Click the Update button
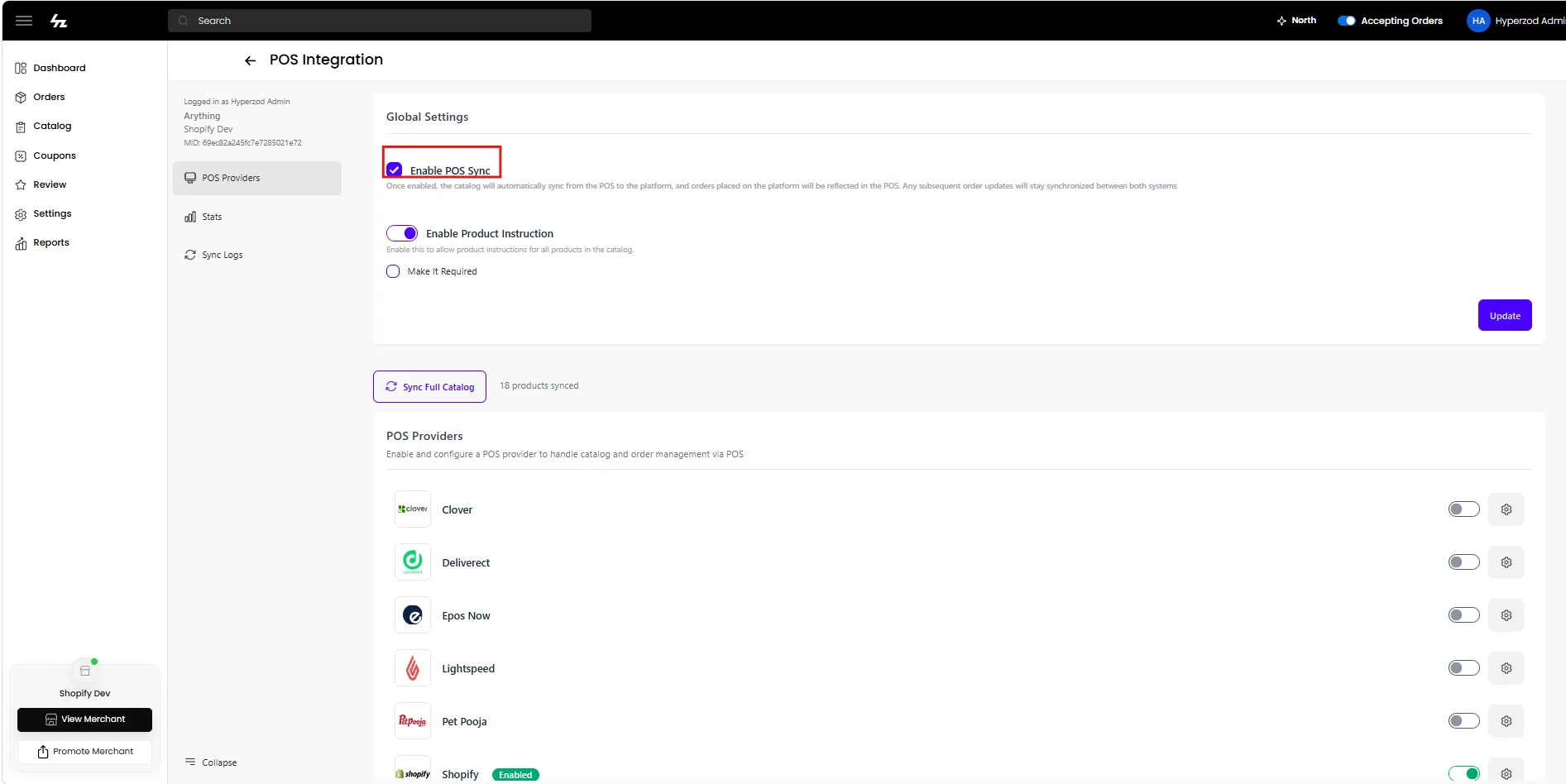This screenshot has height=784, width=1566. pos(1505,315)
